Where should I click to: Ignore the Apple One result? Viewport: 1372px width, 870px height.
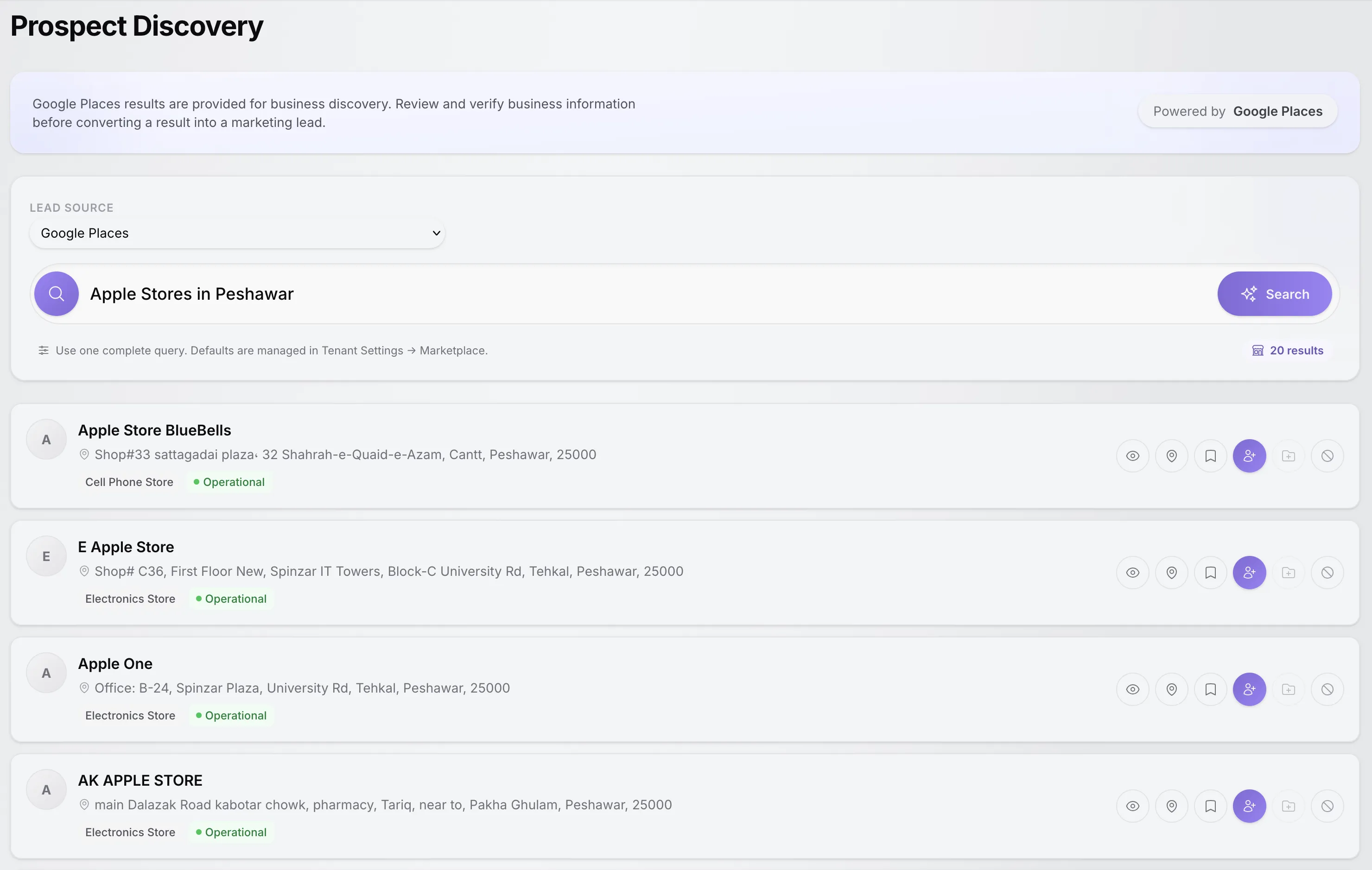[1327, 689]
